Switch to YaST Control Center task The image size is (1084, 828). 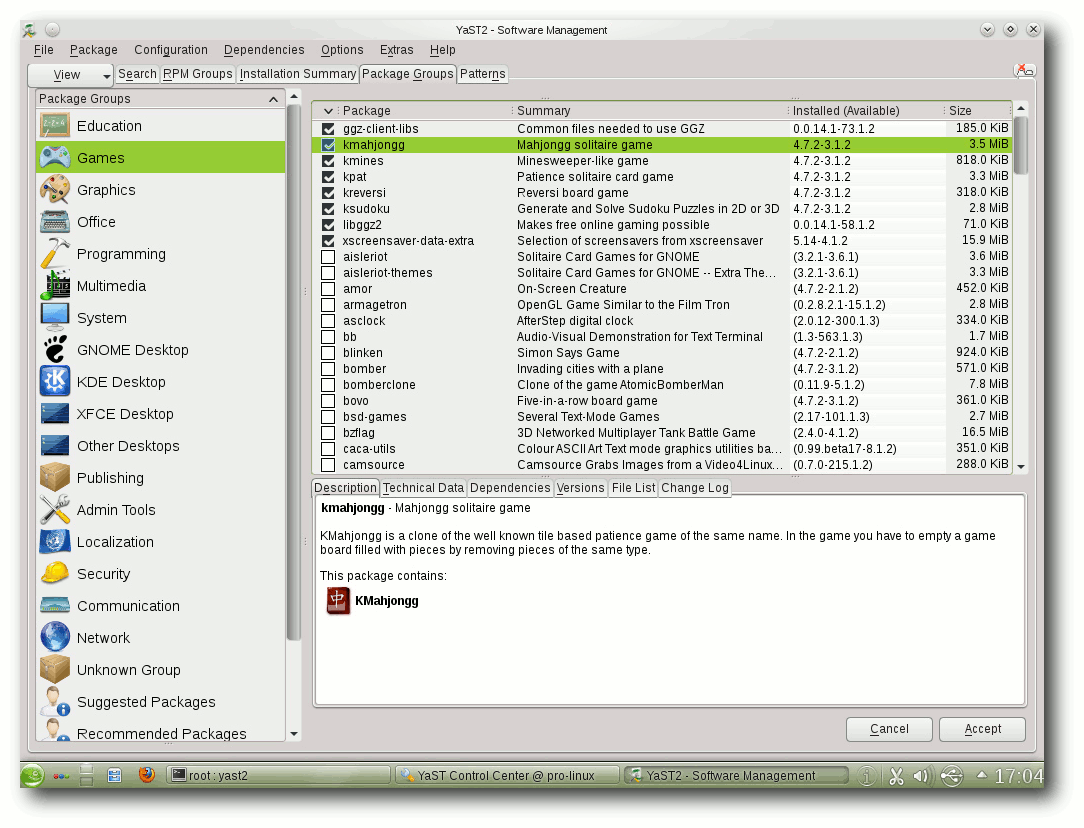coord(507,775)
